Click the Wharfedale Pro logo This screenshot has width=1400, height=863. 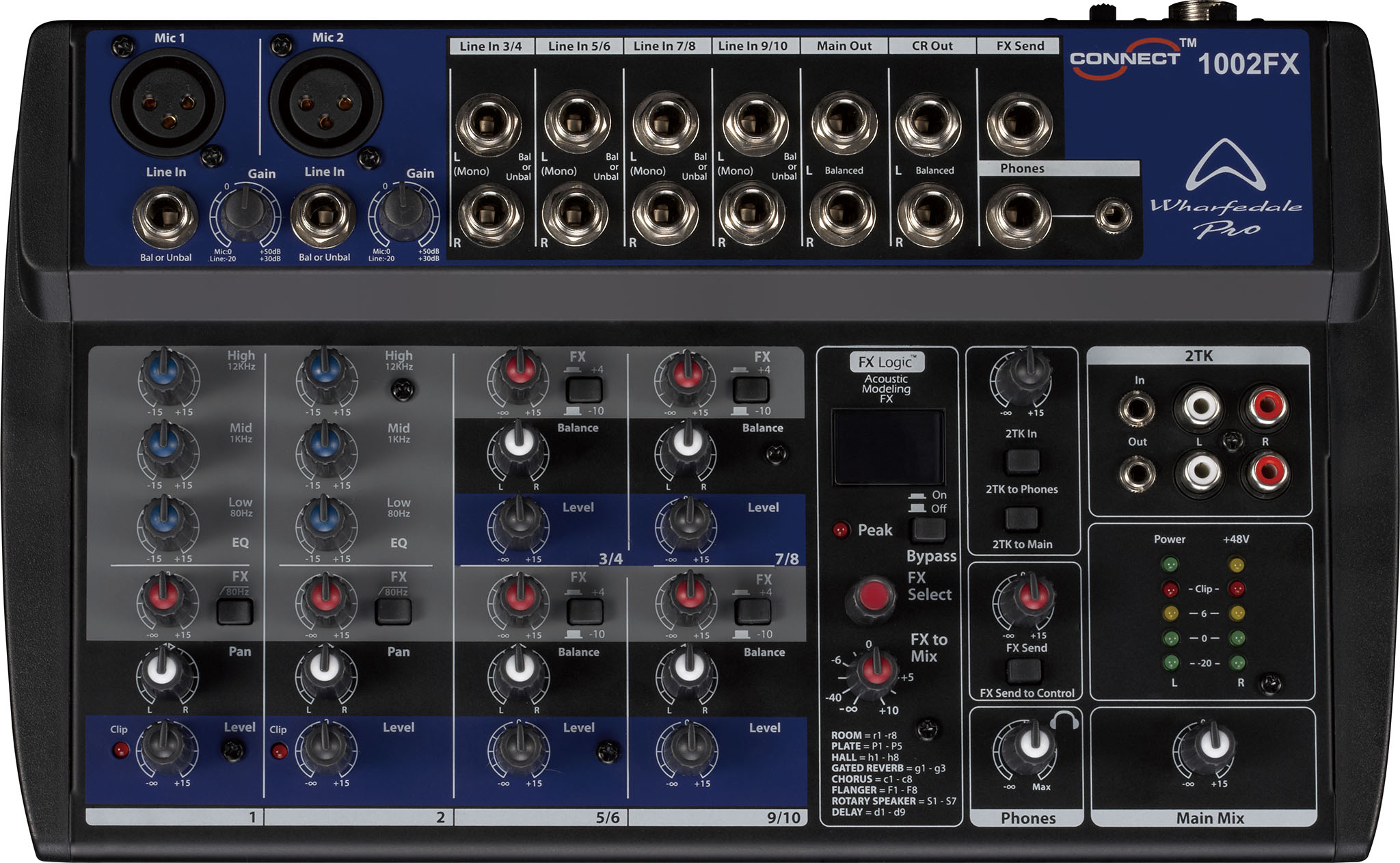(1226, 189)
